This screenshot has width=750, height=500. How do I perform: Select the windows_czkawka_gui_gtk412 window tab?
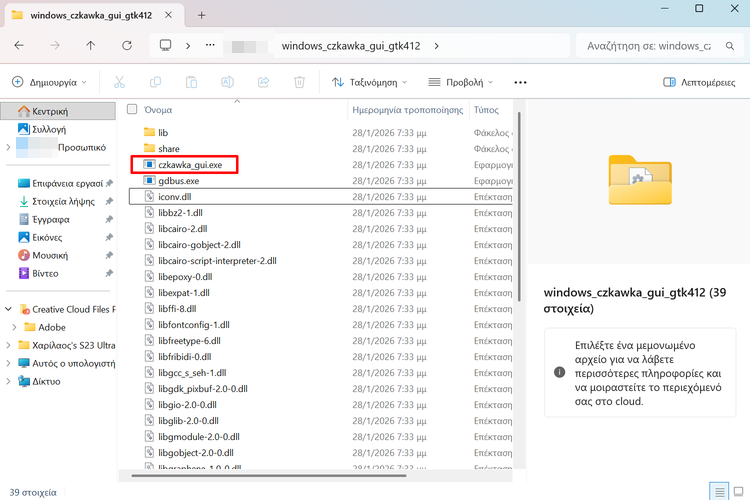point(90,15)
